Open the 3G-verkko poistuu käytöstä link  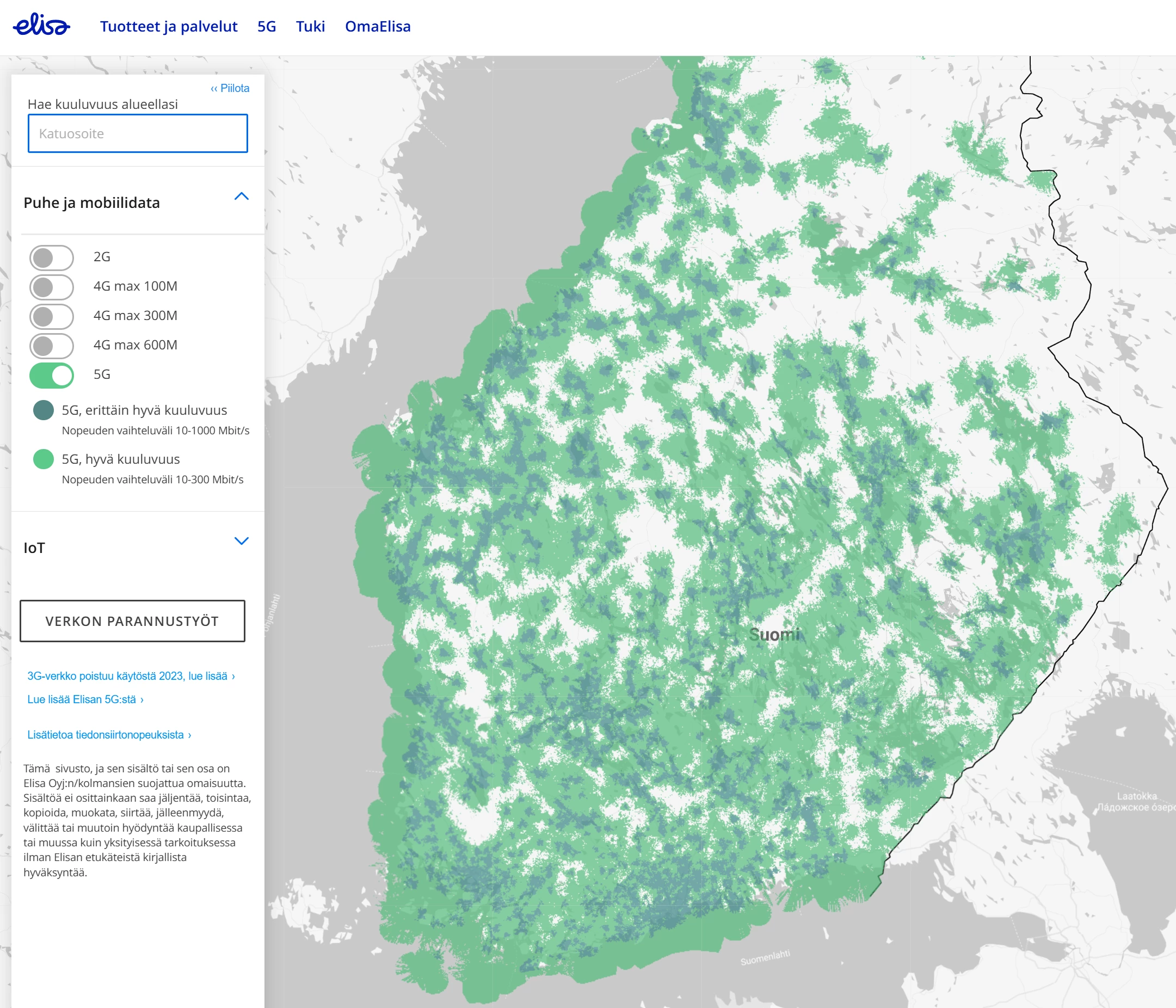pos(131,676)
